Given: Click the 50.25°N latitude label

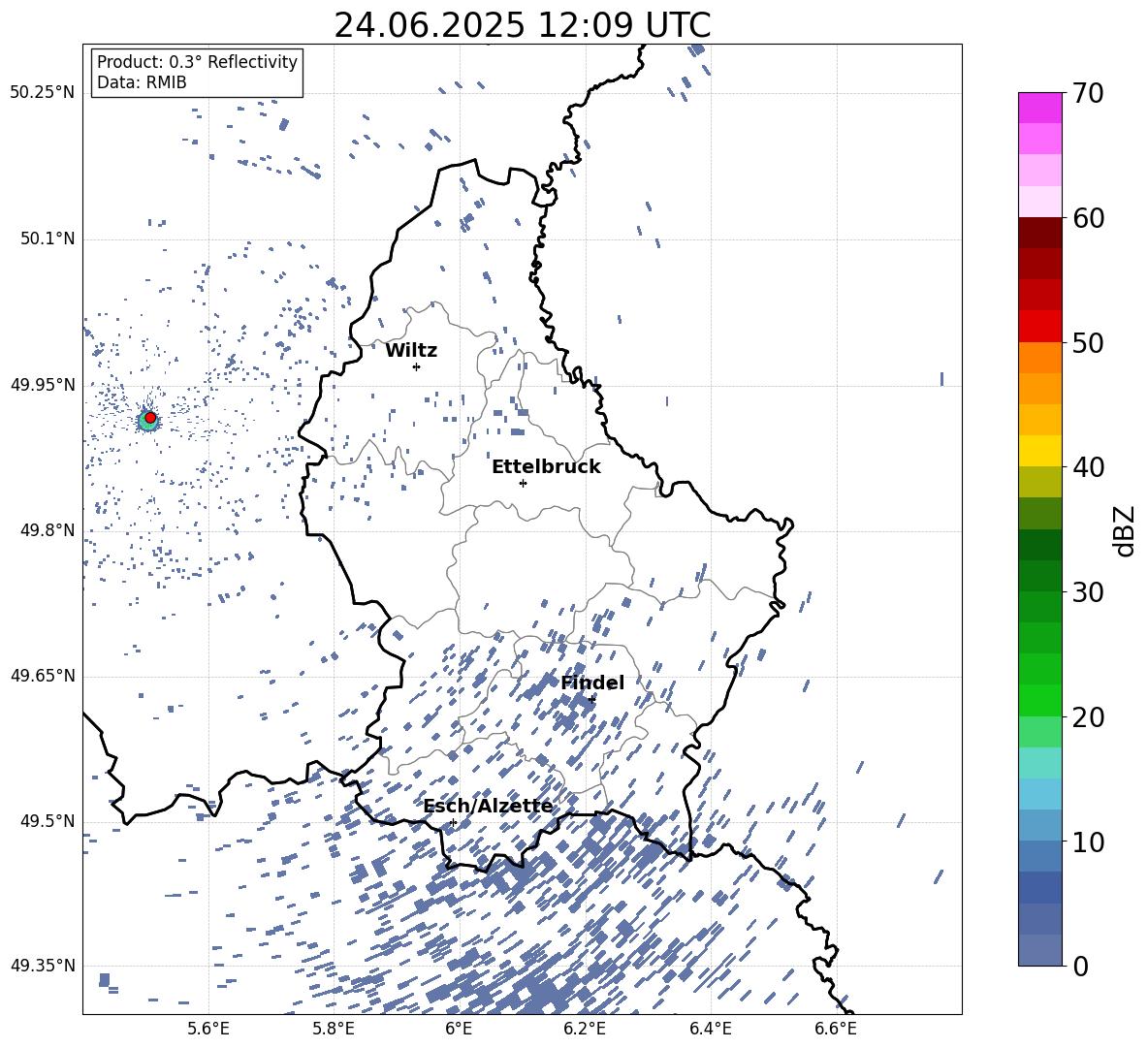Looking at the screenshot, I should (x=42, y=93).
